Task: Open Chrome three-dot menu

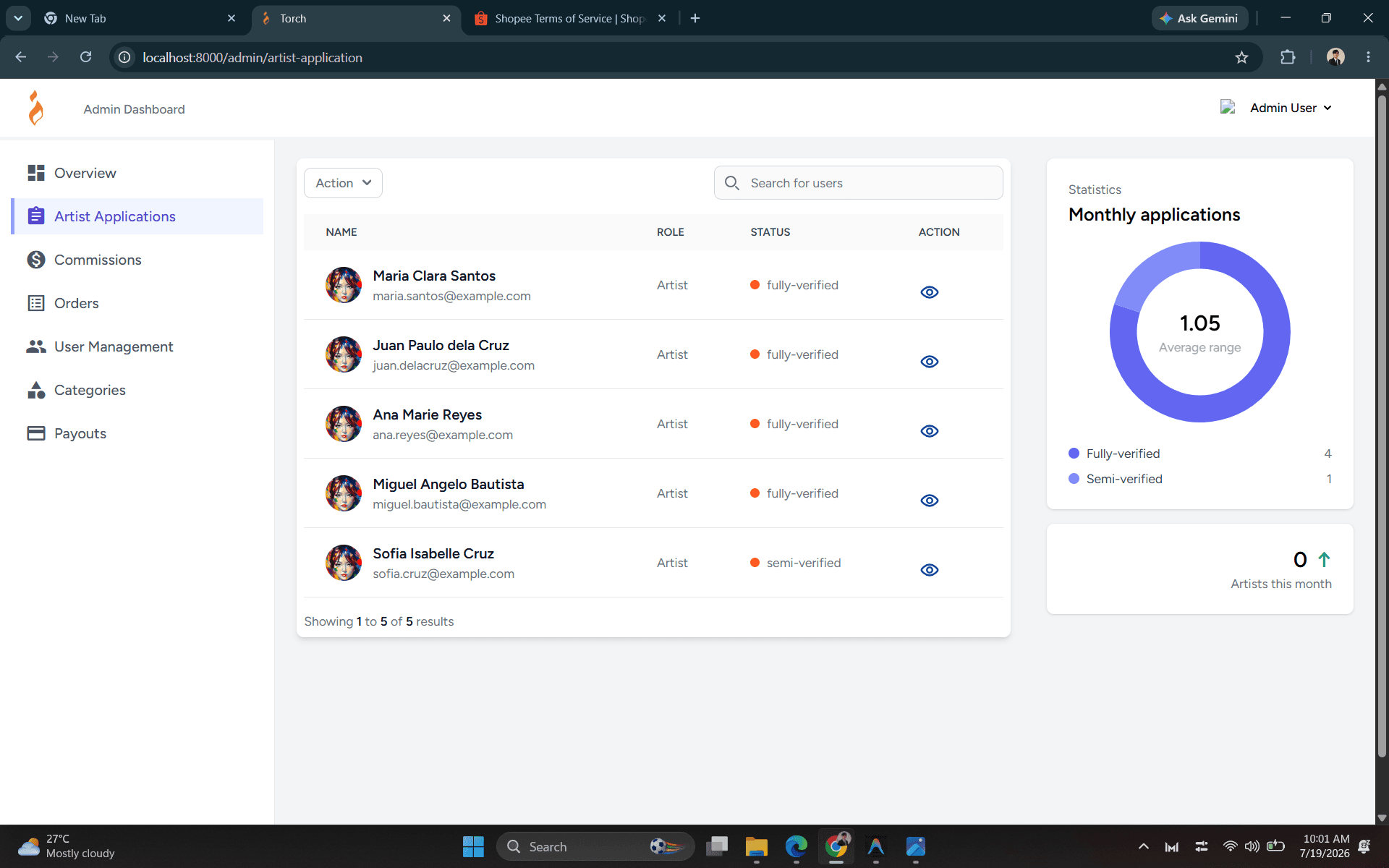Action: tap(1368, 57)
